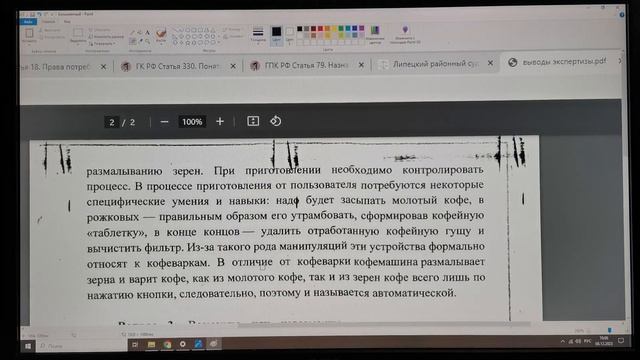Select the Pencil tool
This screenshot has height=360, width=640.
[132, 33]
